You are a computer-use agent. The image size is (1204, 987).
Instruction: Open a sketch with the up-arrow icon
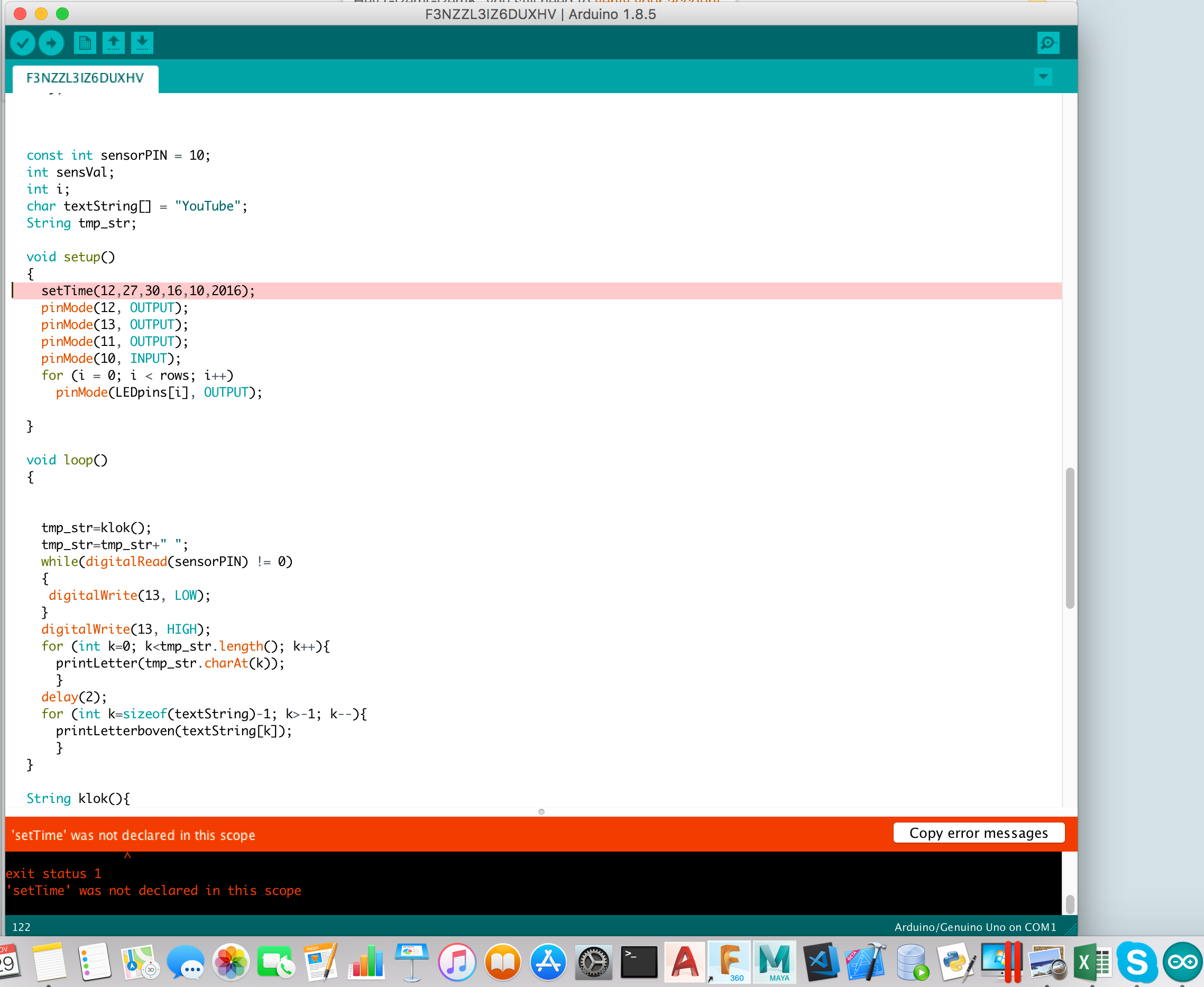[x=114, y=43]
